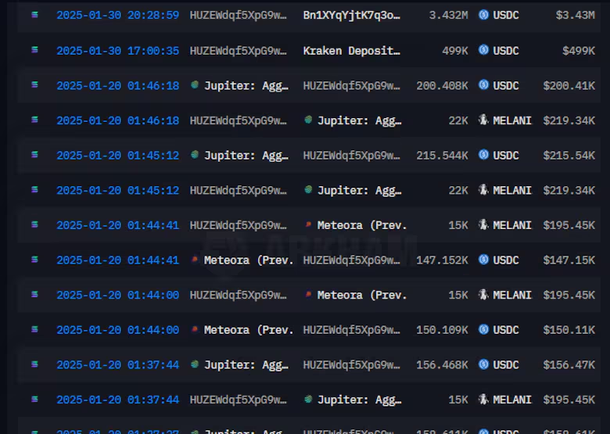The width and height of the screenshot is (610, 434).
Task: Select the $156.47K value cell
Action: (569, 365)
